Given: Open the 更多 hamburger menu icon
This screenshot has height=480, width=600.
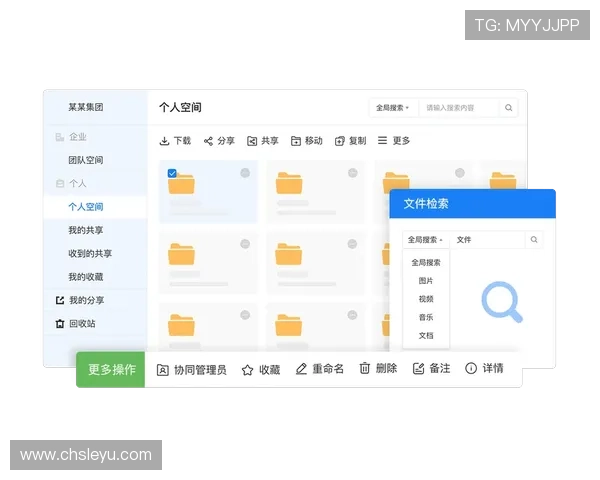Looking at the screenshot, I should (382, 140).
